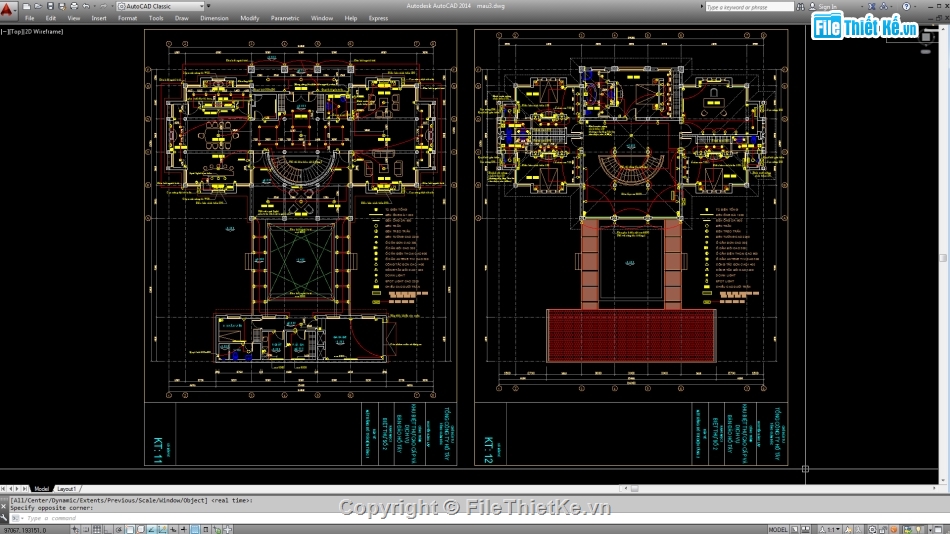Click the MODEL space button in status bar
The image size is (950, 534).
[x=778, y=530]
